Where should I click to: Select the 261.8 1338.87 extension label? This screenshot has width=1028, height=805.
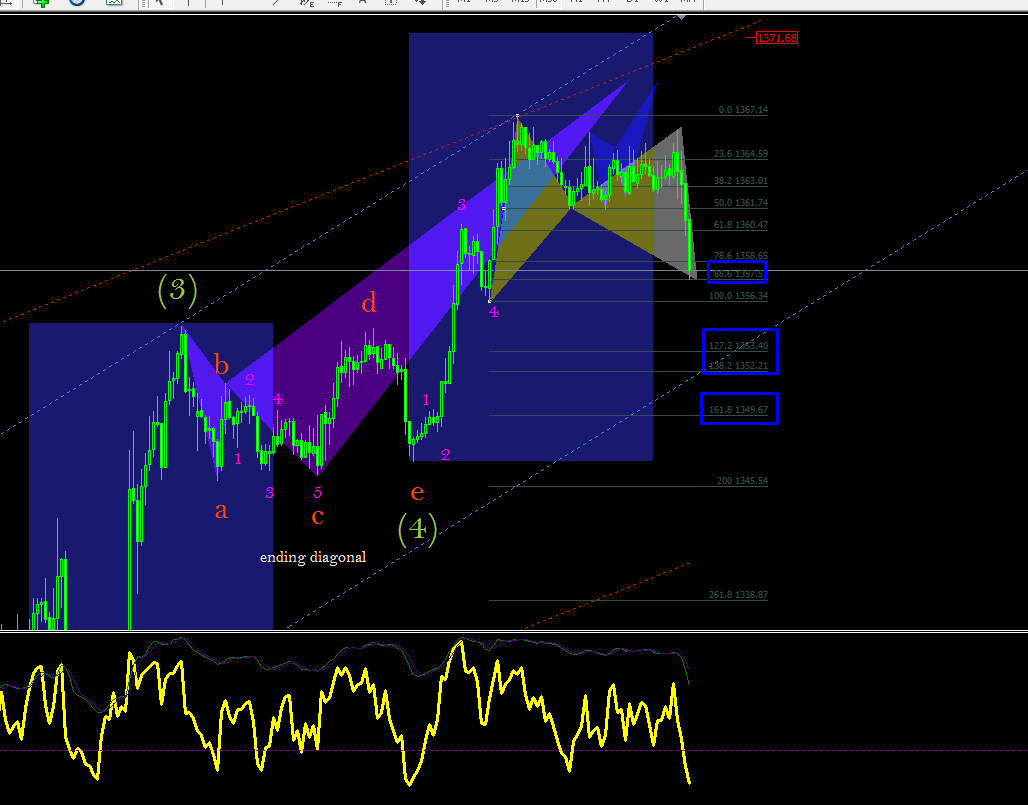738,595
